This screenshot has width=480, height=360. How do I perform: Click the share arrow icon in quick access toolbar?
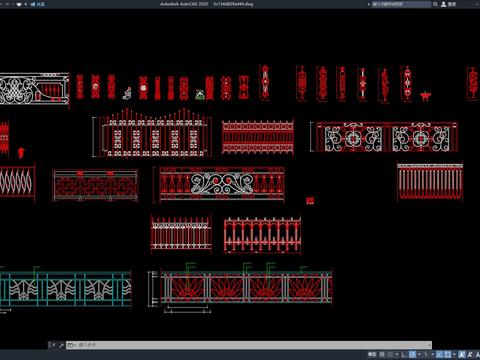(x=32, y=4)
